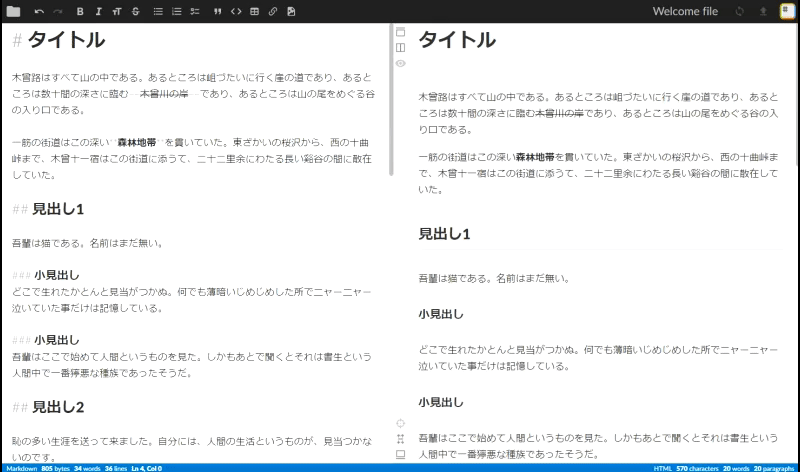Toggle scroll sync icon
The width and height of the screenshot is (800, 472).
(401, 438)
